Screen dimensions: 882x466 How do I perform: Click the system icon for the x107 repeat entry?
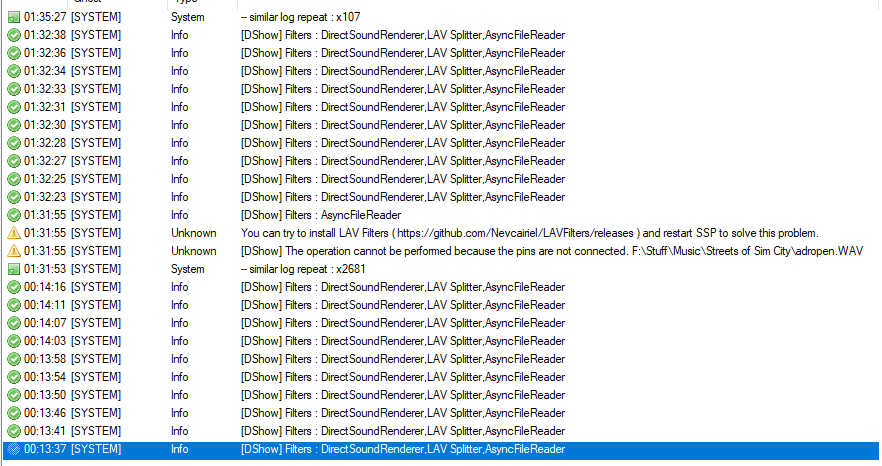pos(14,17)
